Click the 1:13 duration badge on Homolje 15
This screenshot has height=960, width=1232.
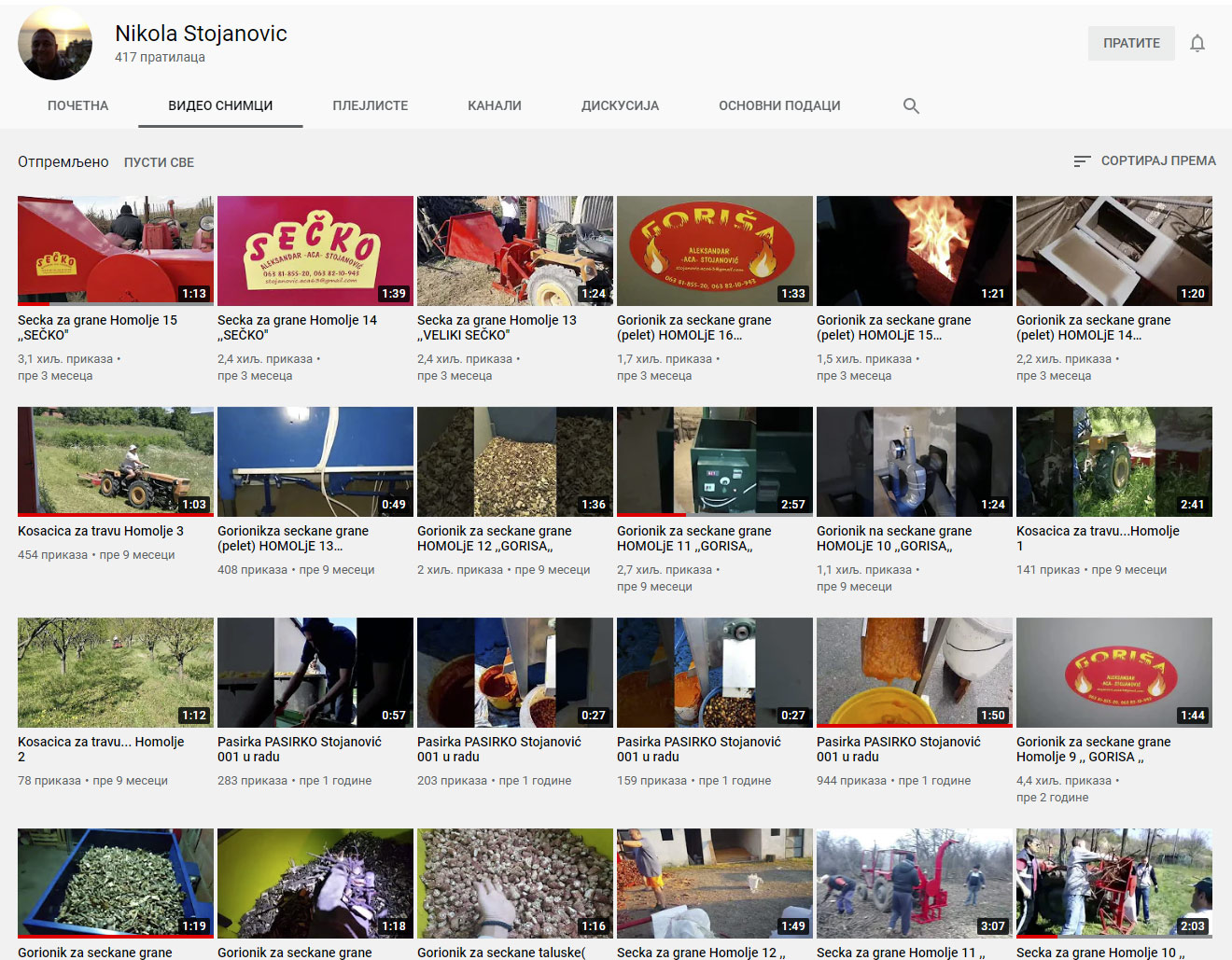pyautogui.click(x=194, y=294)
